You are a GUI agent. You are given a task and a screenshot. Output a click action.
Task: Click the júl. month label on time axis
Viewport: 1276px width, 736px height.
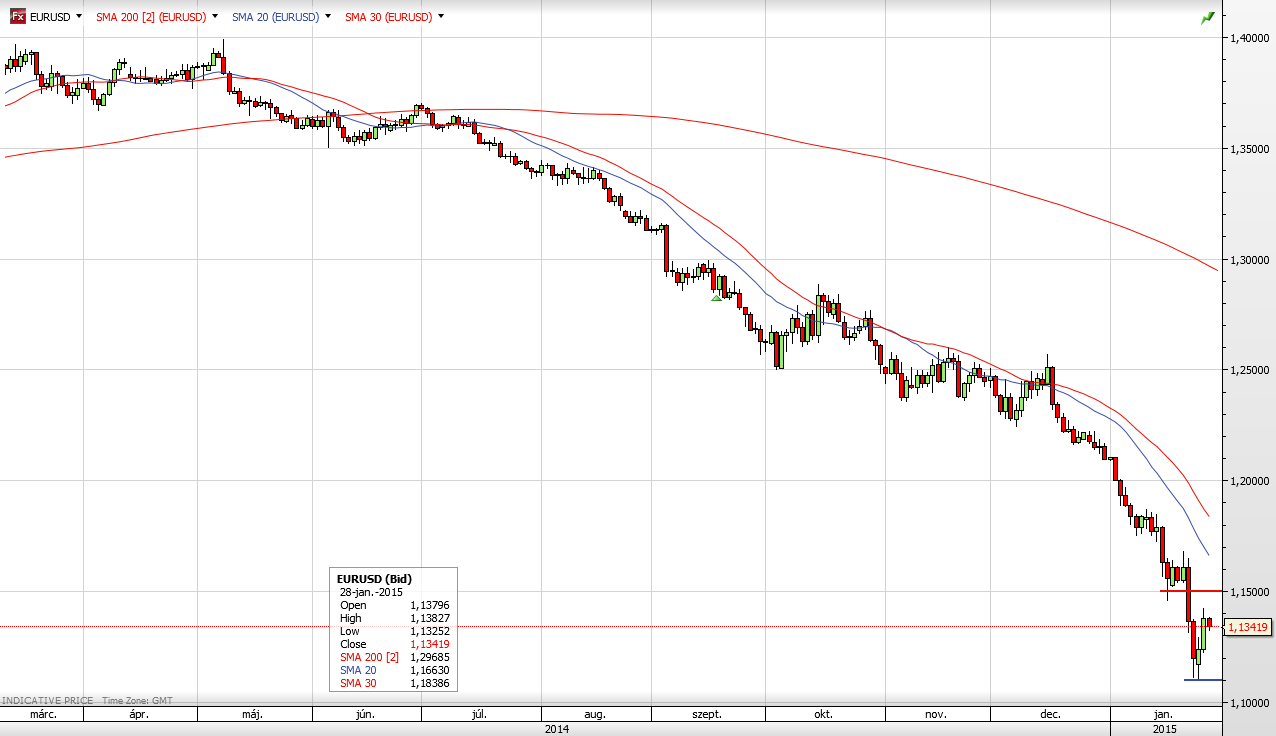(479, 715)
